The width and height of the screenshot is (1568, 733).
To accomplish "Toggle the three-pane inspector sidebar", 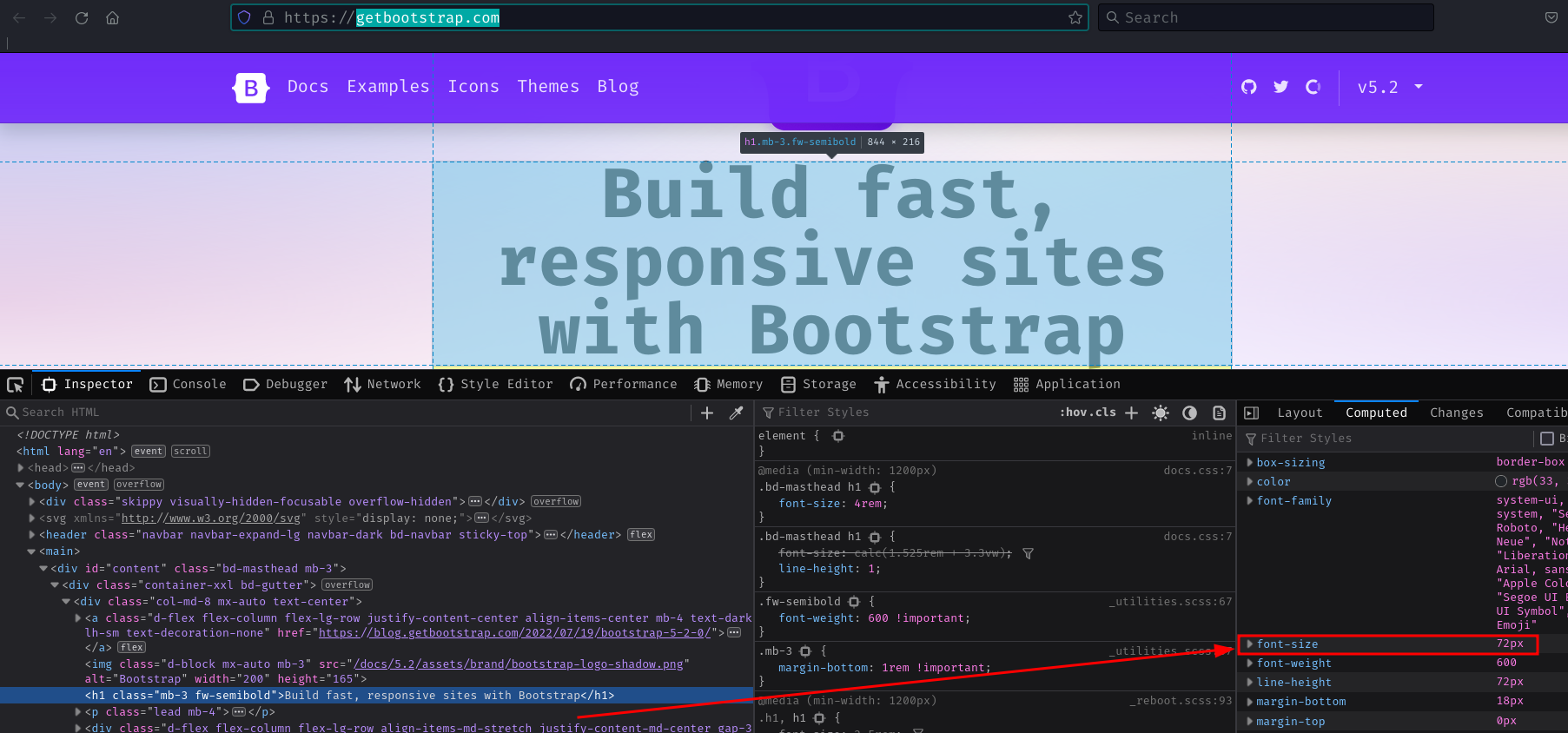I will 1252,413.
